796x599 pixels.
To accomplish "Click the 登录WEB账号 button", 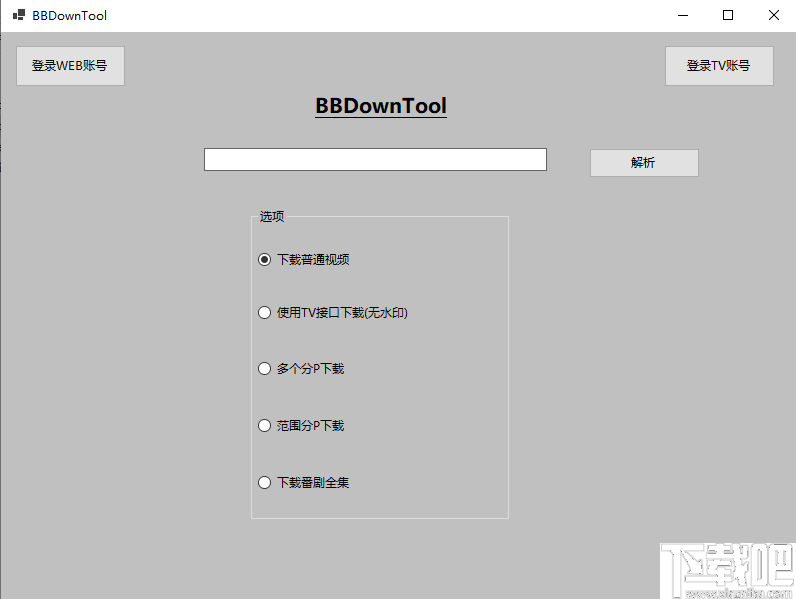I will pyautogui.click(x=70, y=66).
